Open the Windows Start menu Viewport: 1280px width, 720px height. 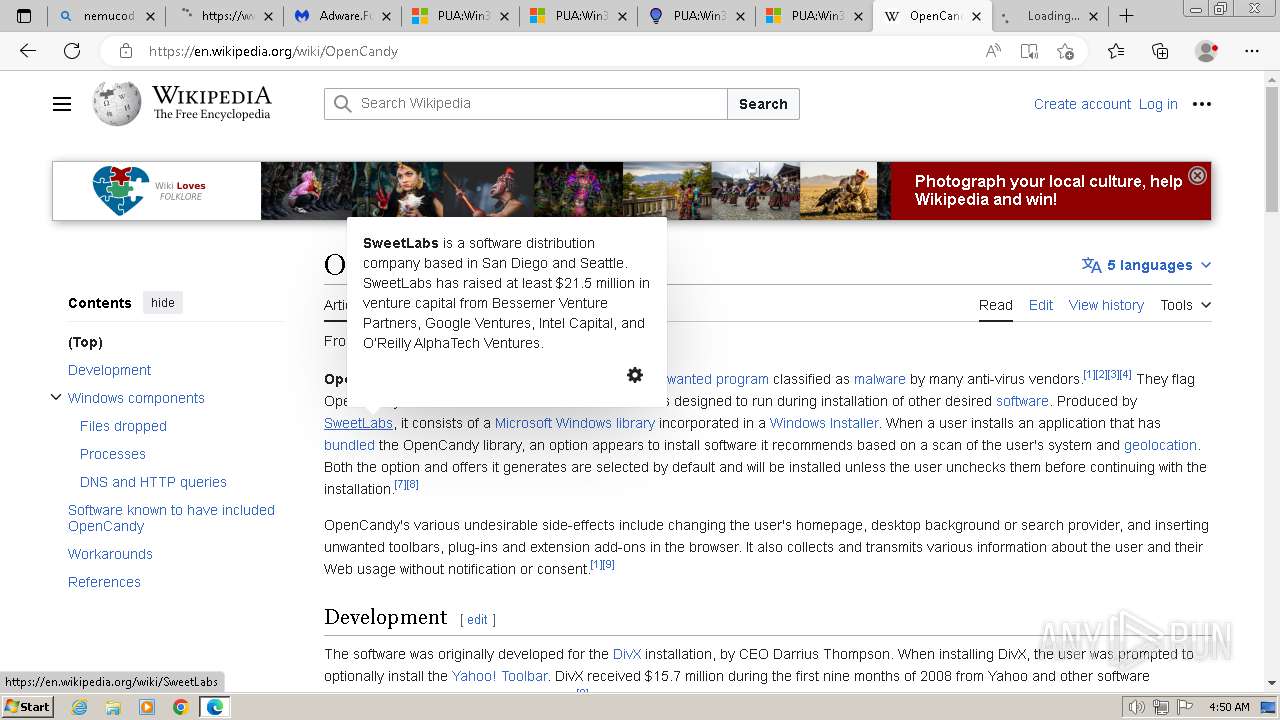pos(28,707)
